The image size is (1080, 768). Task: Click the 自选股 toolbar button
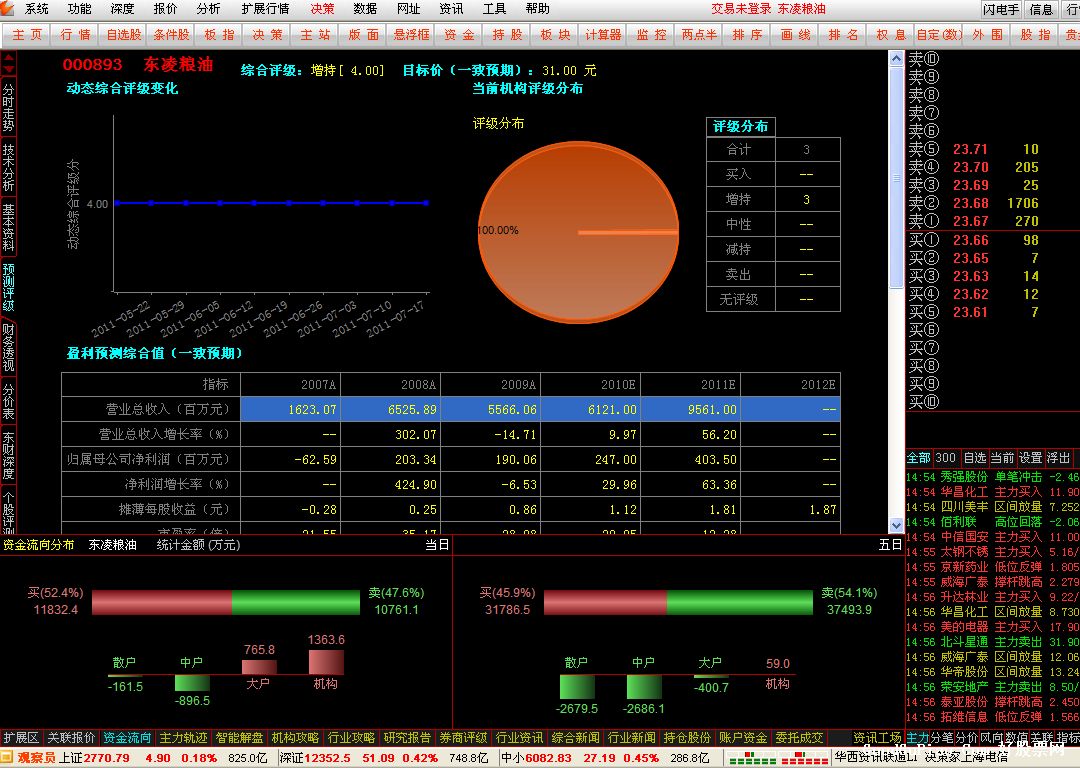point(123,34)
